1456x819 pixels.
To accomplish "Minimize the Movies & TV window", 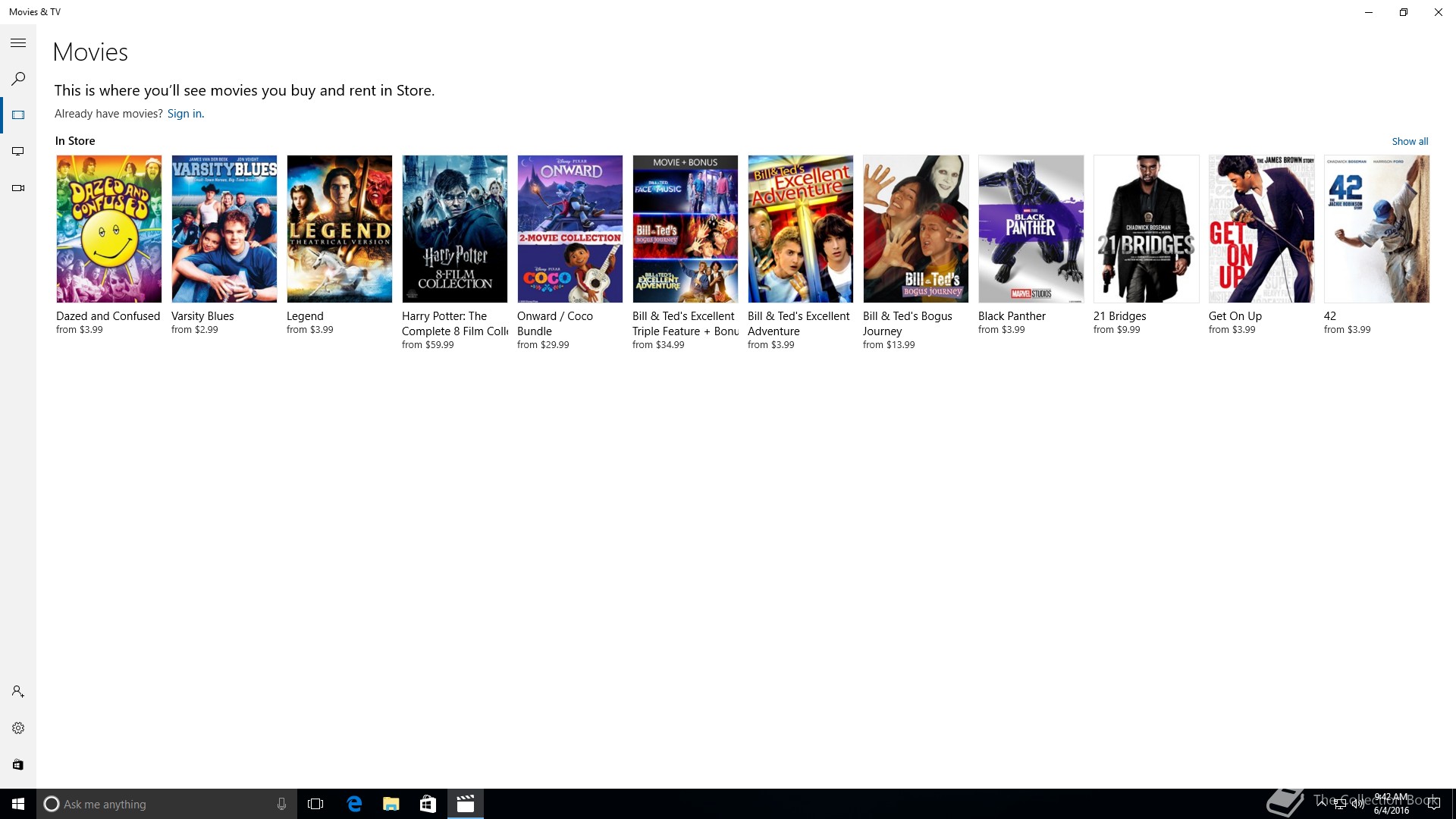I will (1369, 12).
